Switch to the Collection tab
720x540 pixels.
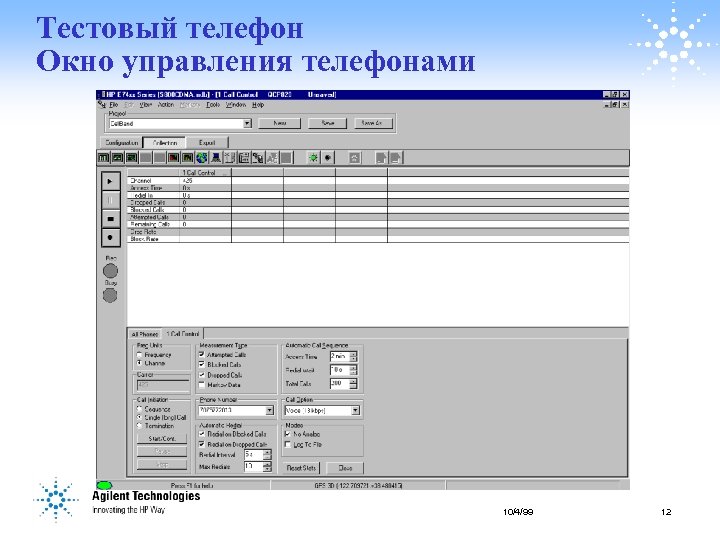pyautogui.click(x=165, y=143)
